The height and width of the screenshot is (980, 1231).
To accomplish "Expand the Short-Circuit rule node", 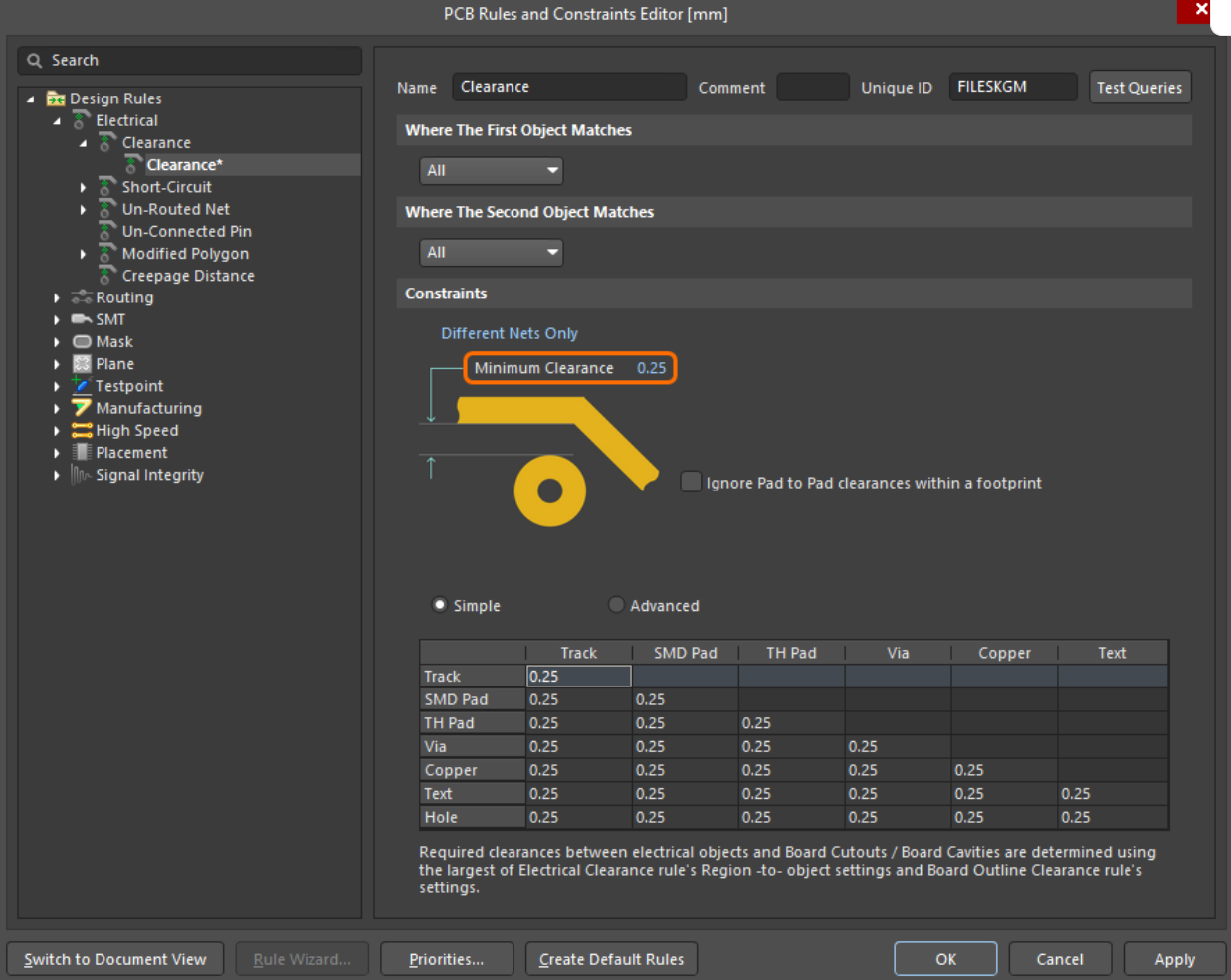I will (83, 187).
